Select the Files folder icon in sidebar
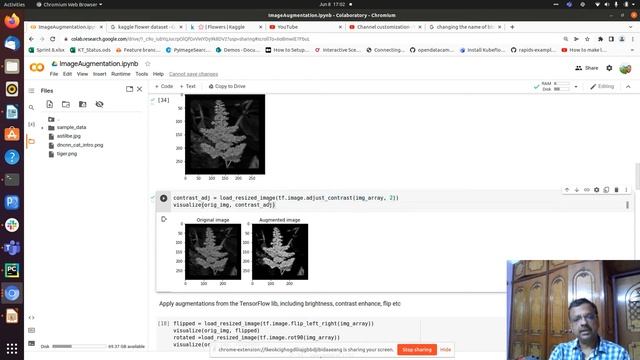This screenshot has width=640, height=360. 31,141
